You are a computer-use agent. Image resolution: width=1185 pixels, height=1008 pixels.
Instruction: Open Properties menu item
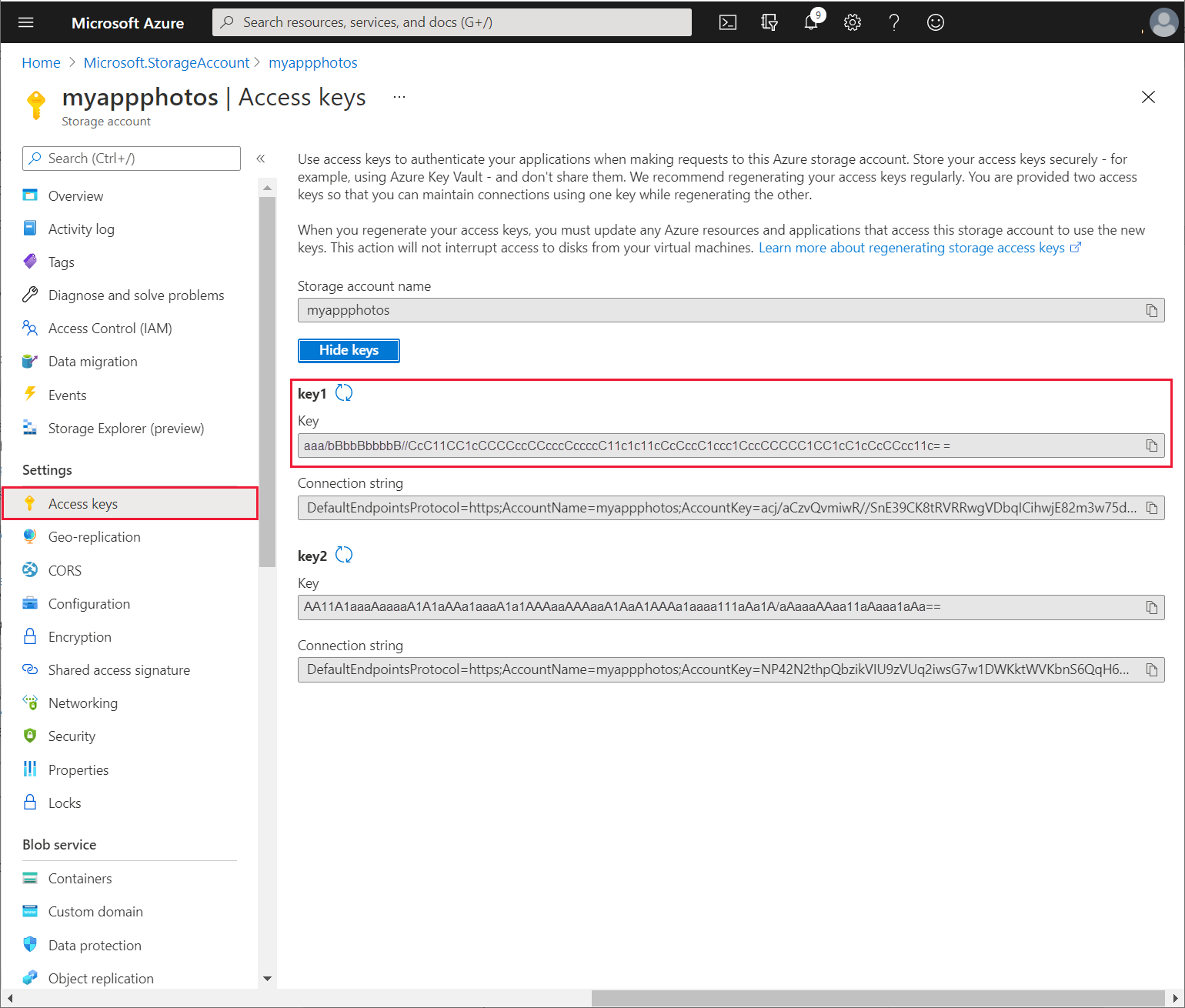coord(78,770)
